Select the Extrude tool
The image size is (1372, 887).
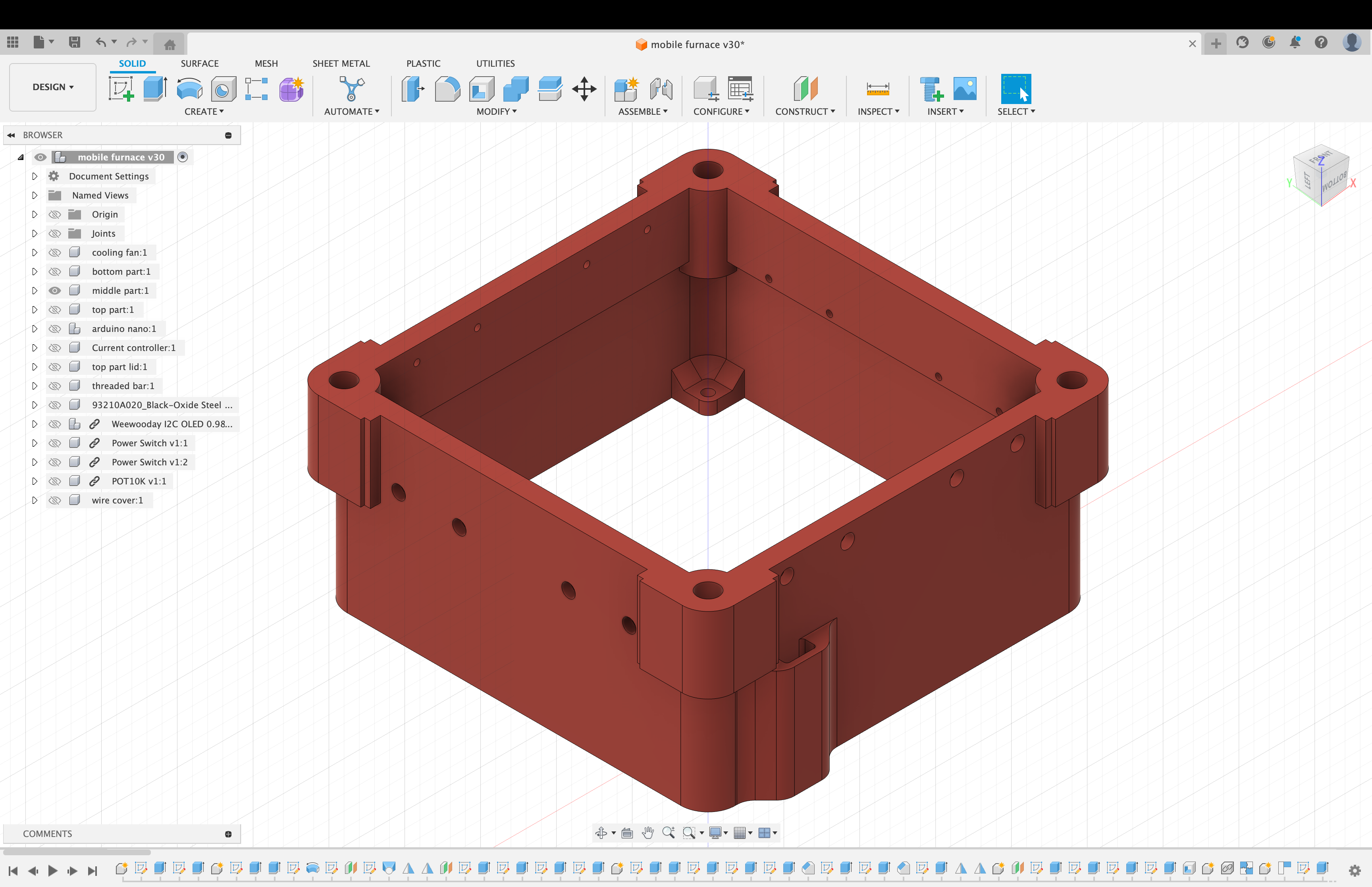pyautogui.click(x=155, y=89)
